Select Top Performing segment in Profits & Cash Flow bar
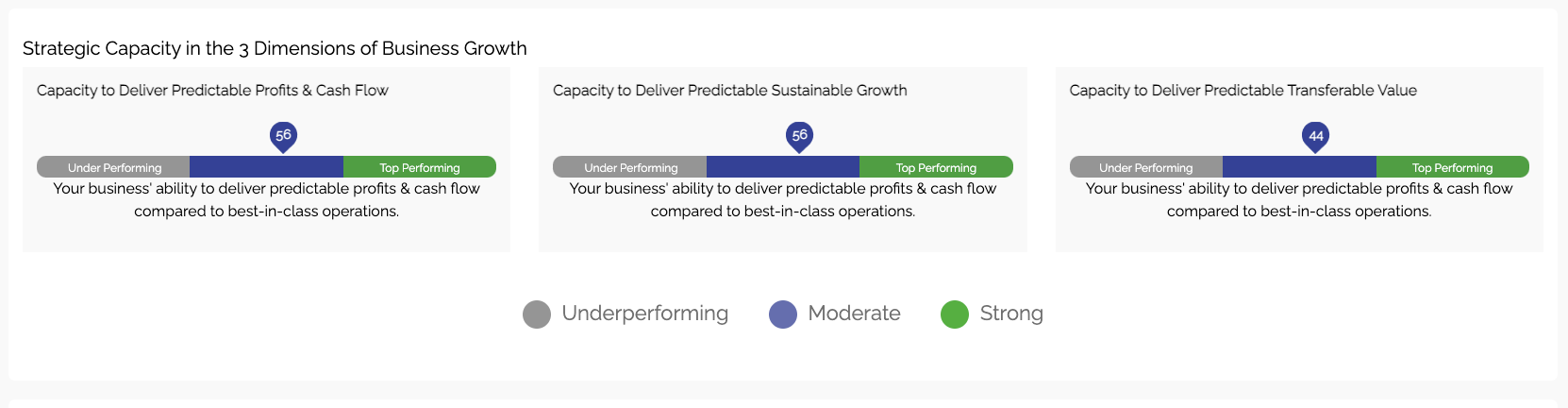 click(420, 167)
